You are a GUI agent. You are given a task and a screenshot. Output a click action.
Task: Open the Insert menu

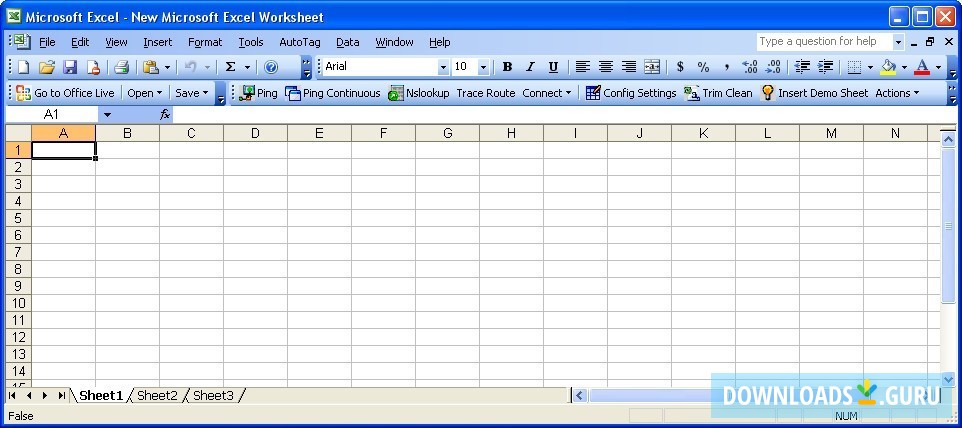click(x=158, y=42)
